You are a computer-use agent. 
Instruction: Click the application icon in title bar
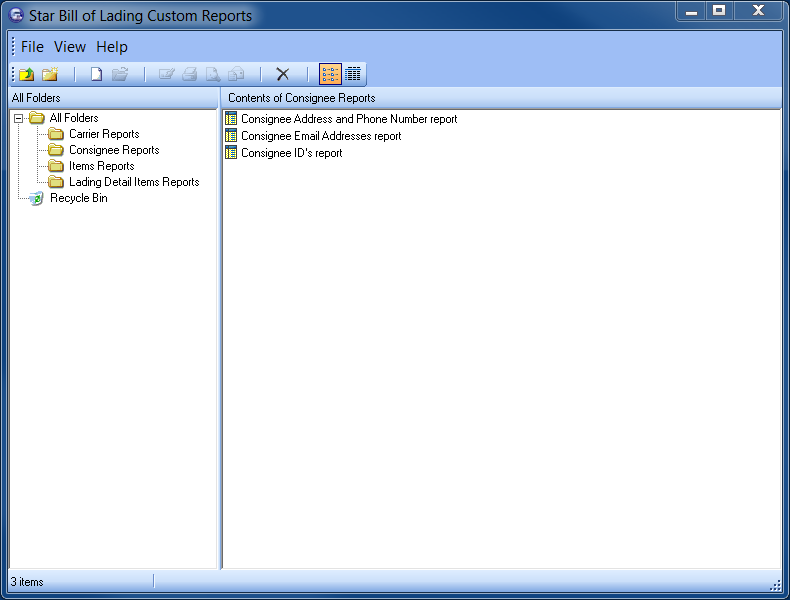pos(16,15)
